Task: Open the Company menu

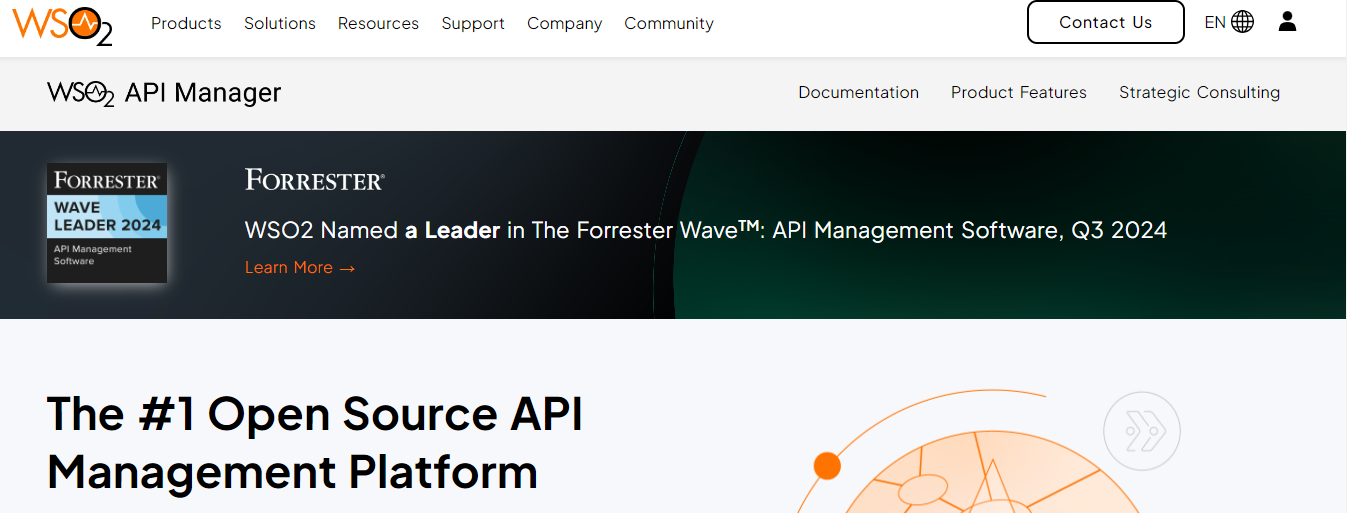Action: click(564, 23)
